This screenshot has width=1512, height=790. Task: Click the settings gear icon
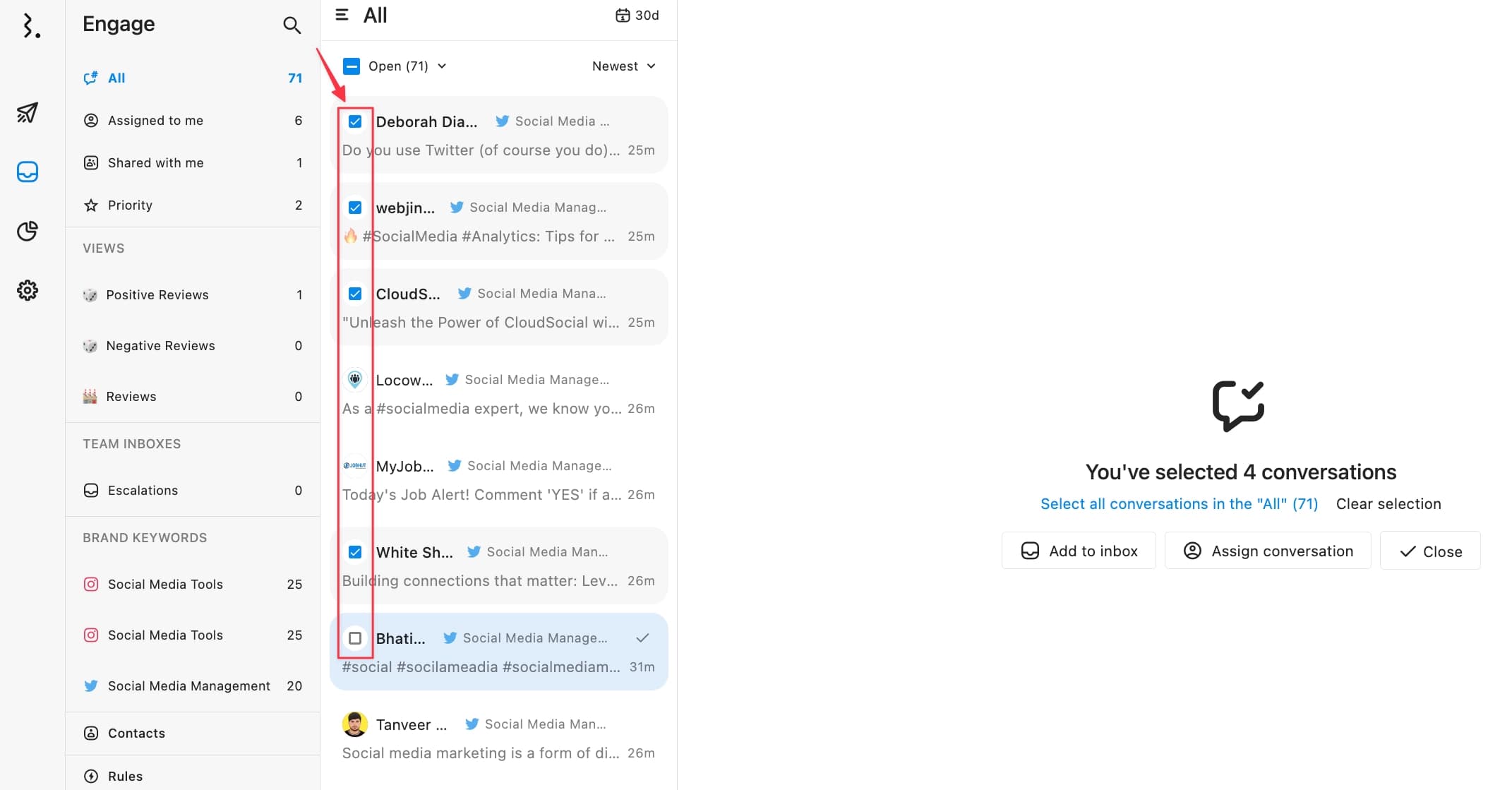point(28,290)
